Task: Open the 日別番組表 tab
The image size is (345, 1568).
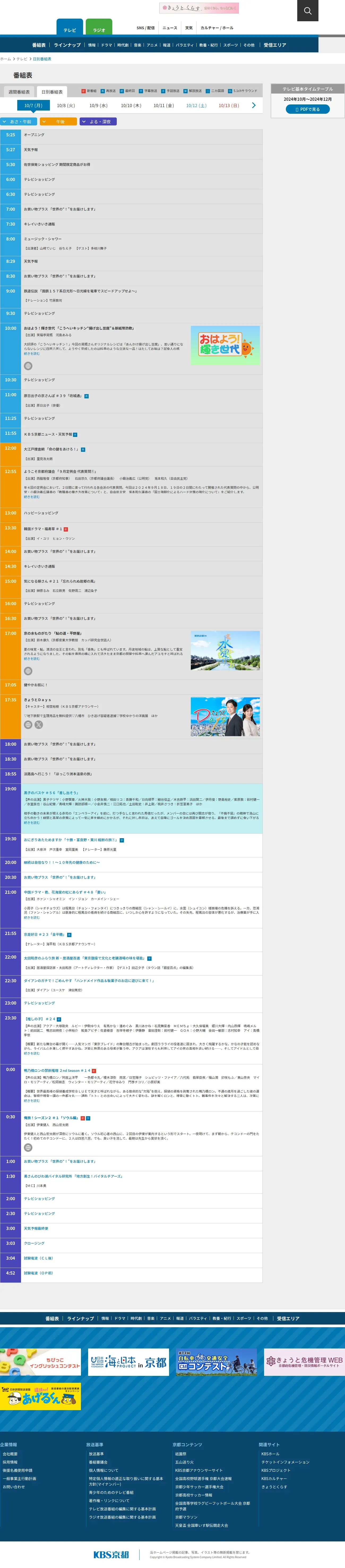Action: [52, 92]
